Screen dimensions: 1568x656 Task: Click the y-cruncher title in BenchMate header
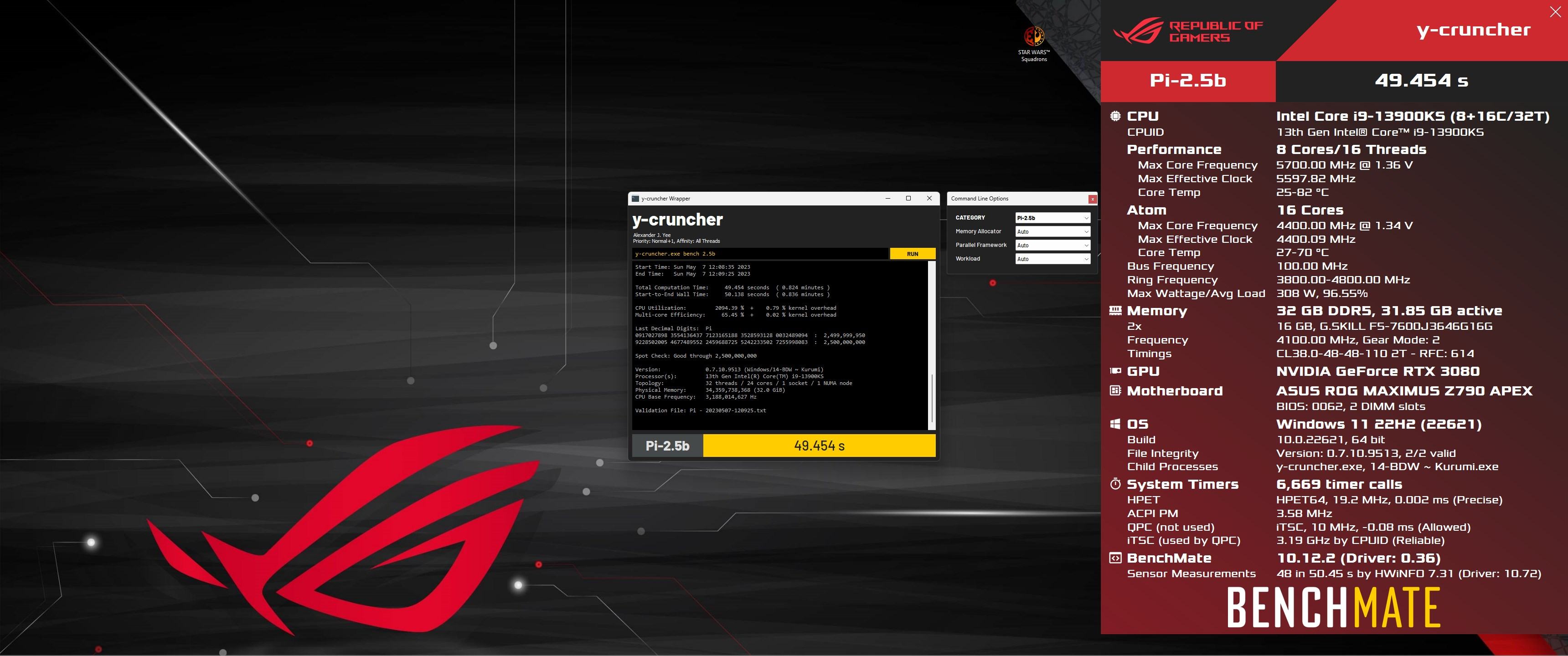pos(1473,30)
